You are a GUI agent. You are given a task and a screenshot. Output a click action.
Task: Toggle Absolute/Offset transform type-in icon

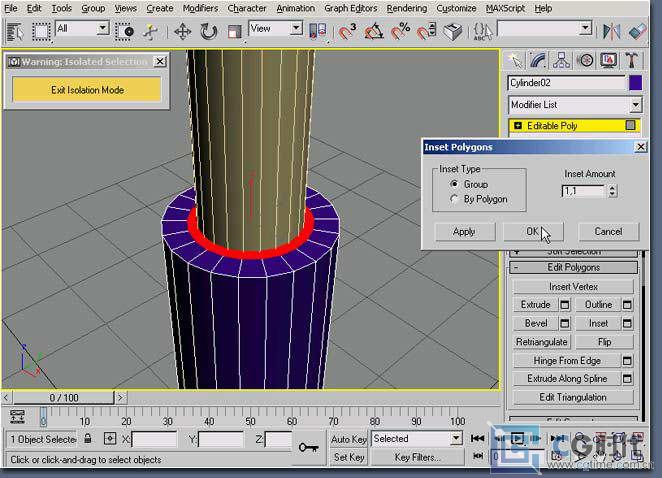click(110, 438)
